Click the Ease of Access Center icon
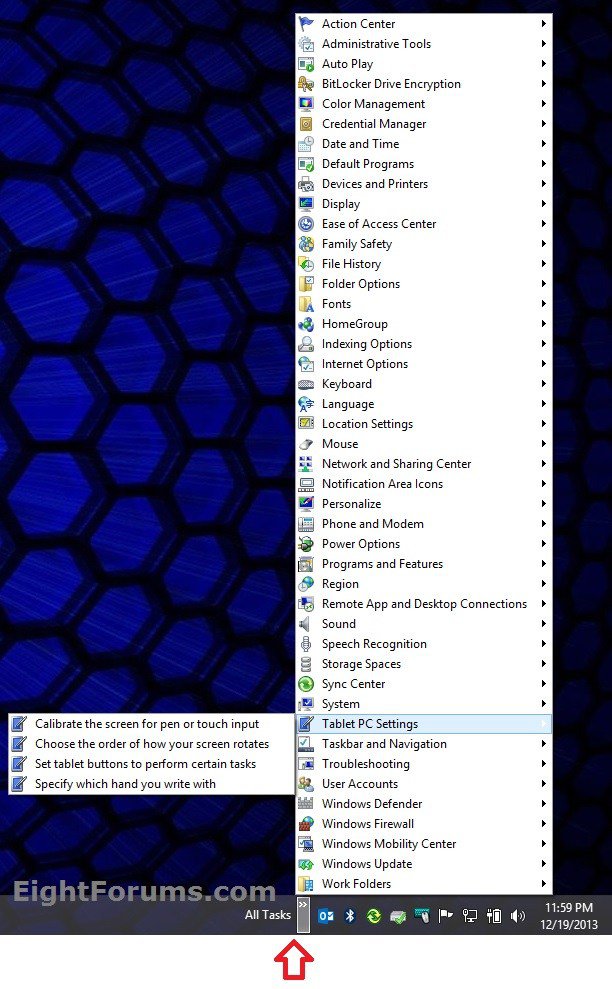612x989 pixels. 306,224
